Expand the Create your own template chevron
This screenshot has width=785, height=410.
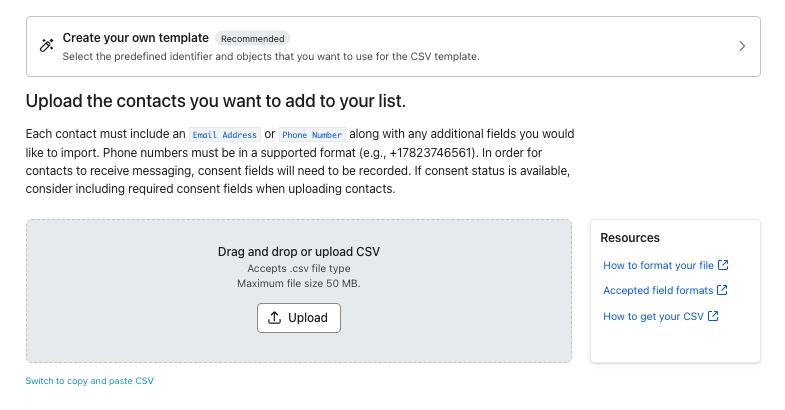[x=742, y=46]
